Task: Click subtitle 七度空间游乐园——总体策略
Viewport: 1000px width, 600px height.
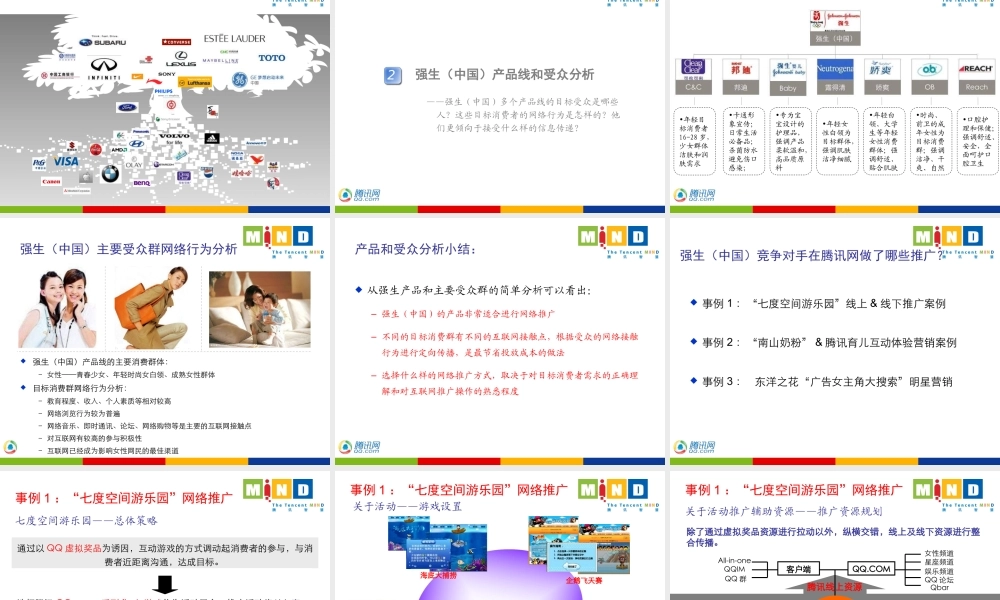Action: (x=86, y=521)
